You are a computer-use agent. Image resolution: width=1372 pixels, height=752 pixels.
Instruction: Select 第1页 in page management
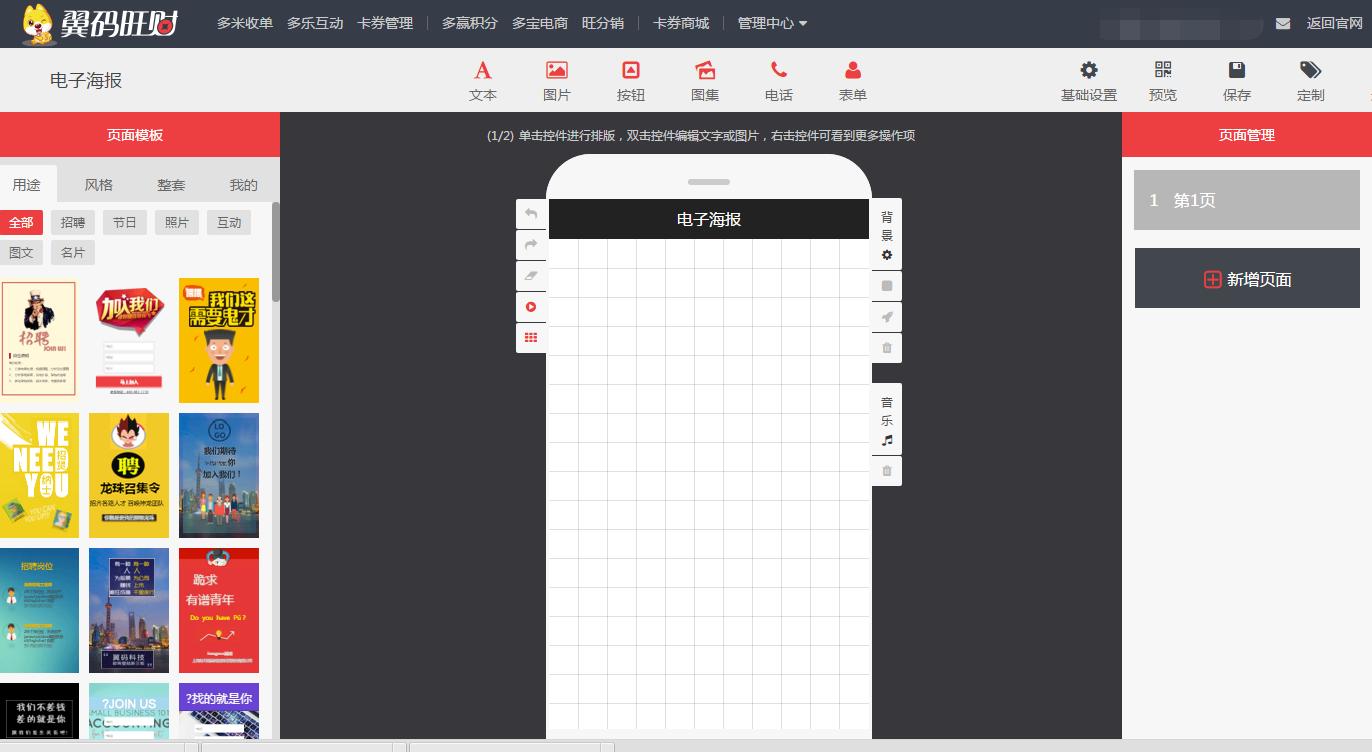(x=1247, y=200)
